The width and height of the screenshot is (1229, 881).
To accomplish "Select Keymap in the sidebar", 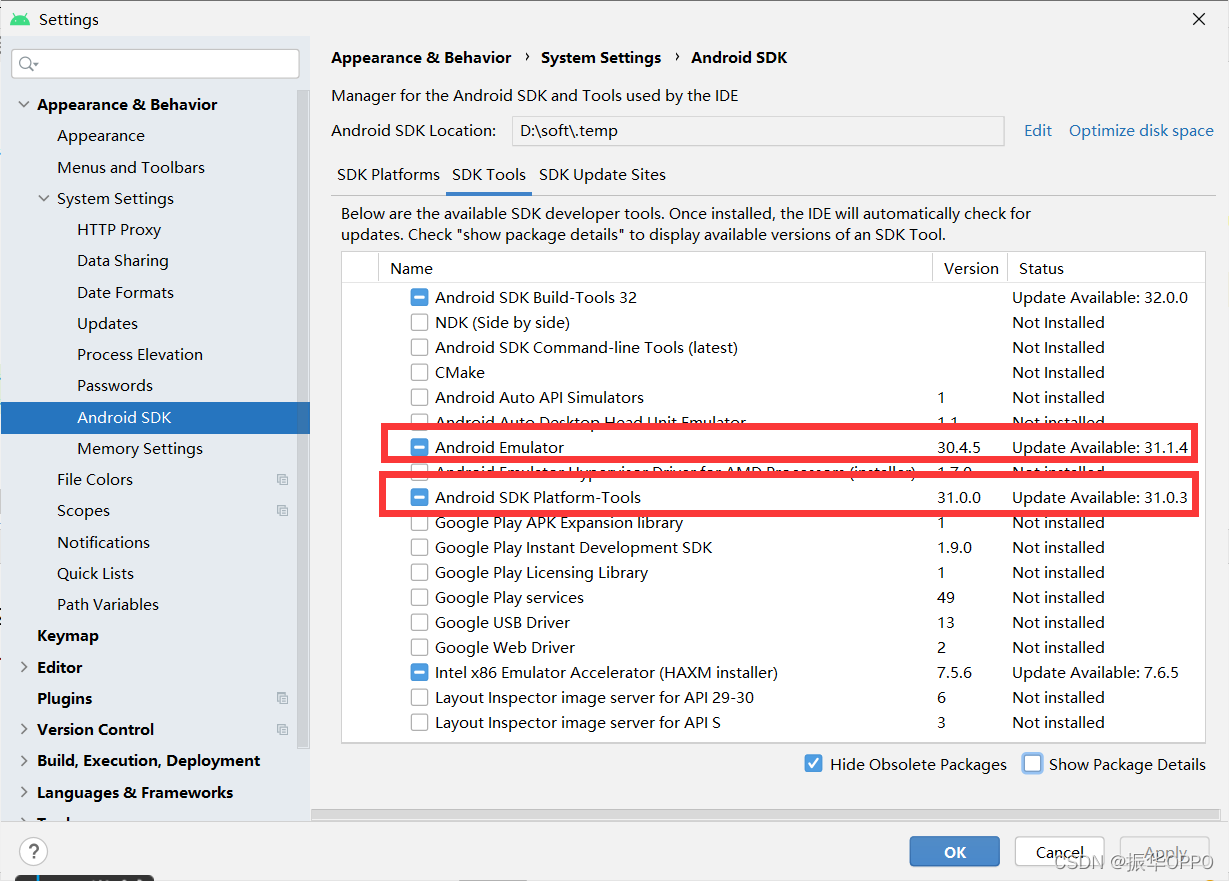I will [x=68, y=635].
